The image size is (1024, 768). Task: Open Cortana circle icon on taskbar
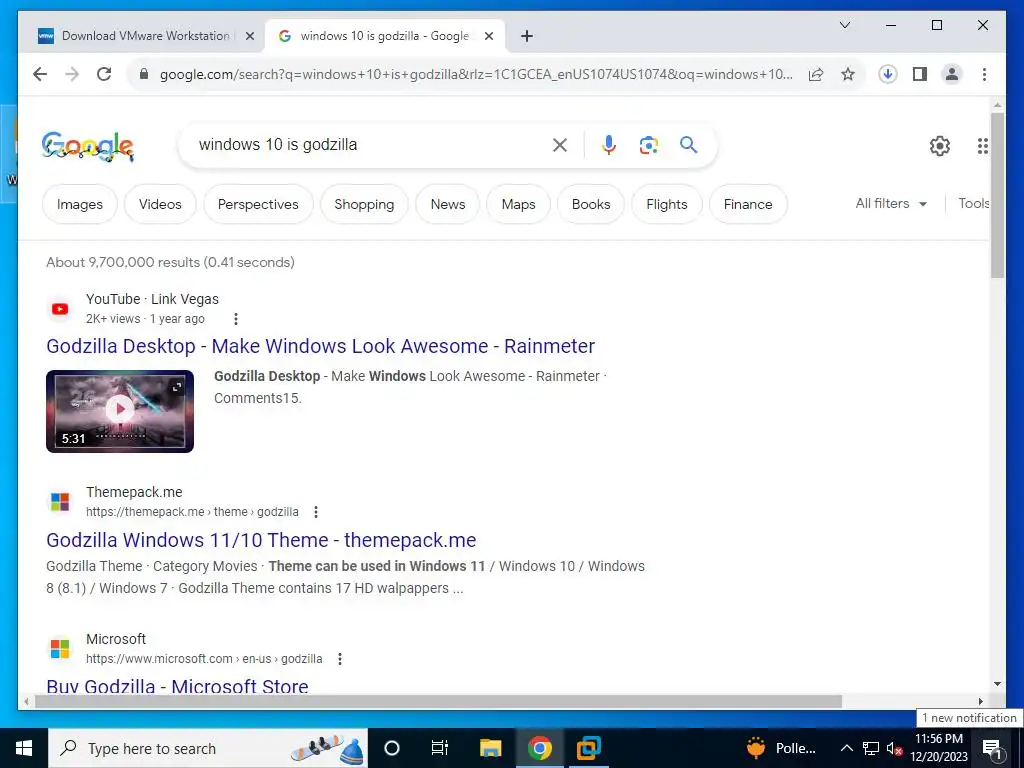[392, 748]
